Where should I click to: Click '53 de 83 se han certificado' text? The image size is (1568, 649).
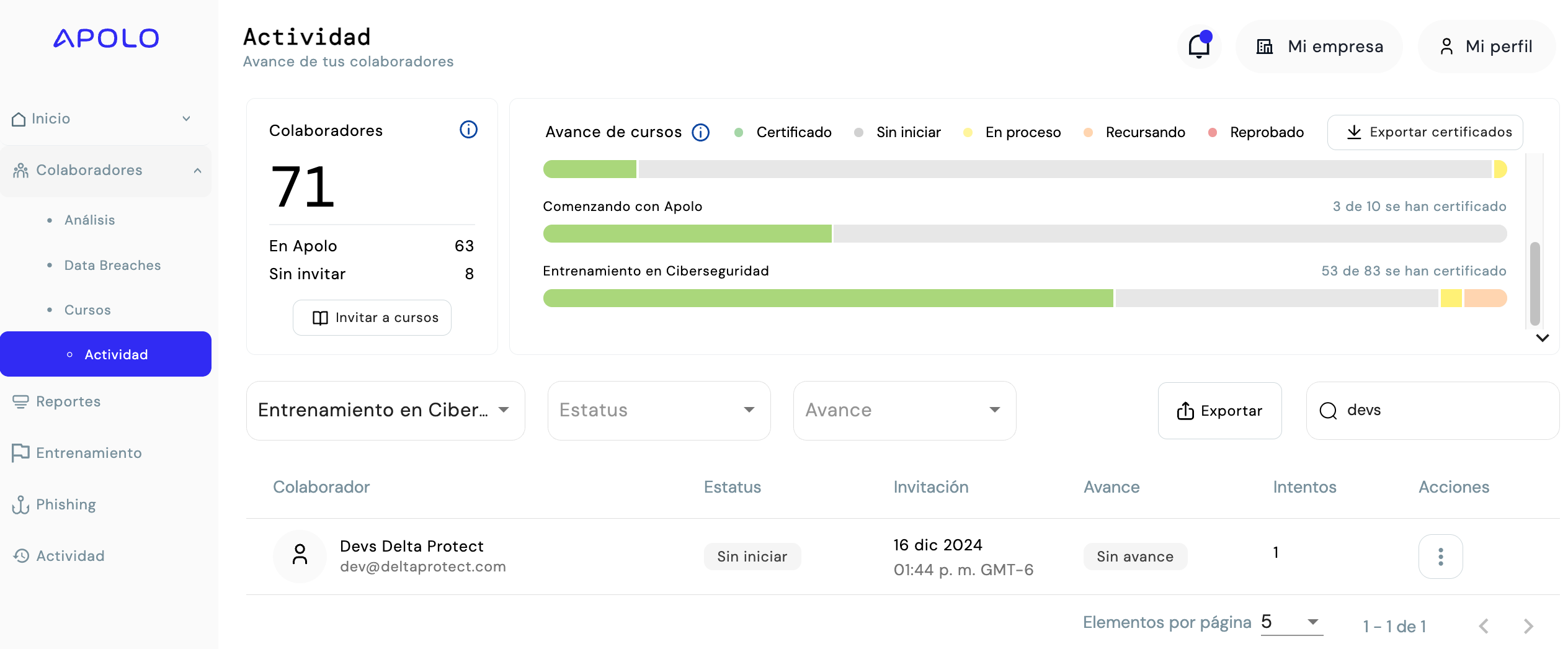click(1414, 271)
